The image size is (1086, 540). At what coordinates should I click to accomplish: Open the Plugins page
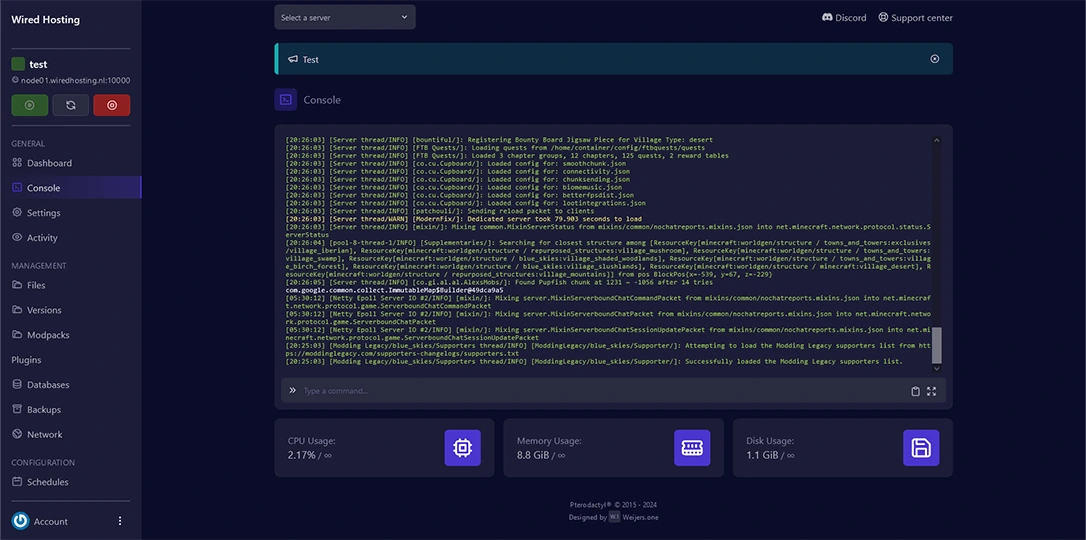26,360
